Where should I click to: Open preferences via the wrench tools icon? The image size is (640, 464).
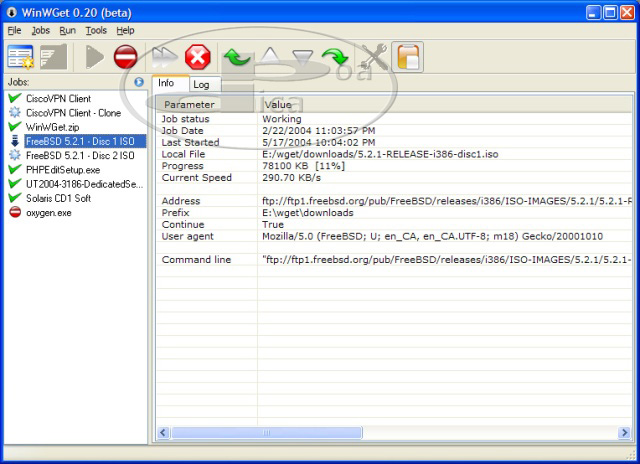click(374, 57)
